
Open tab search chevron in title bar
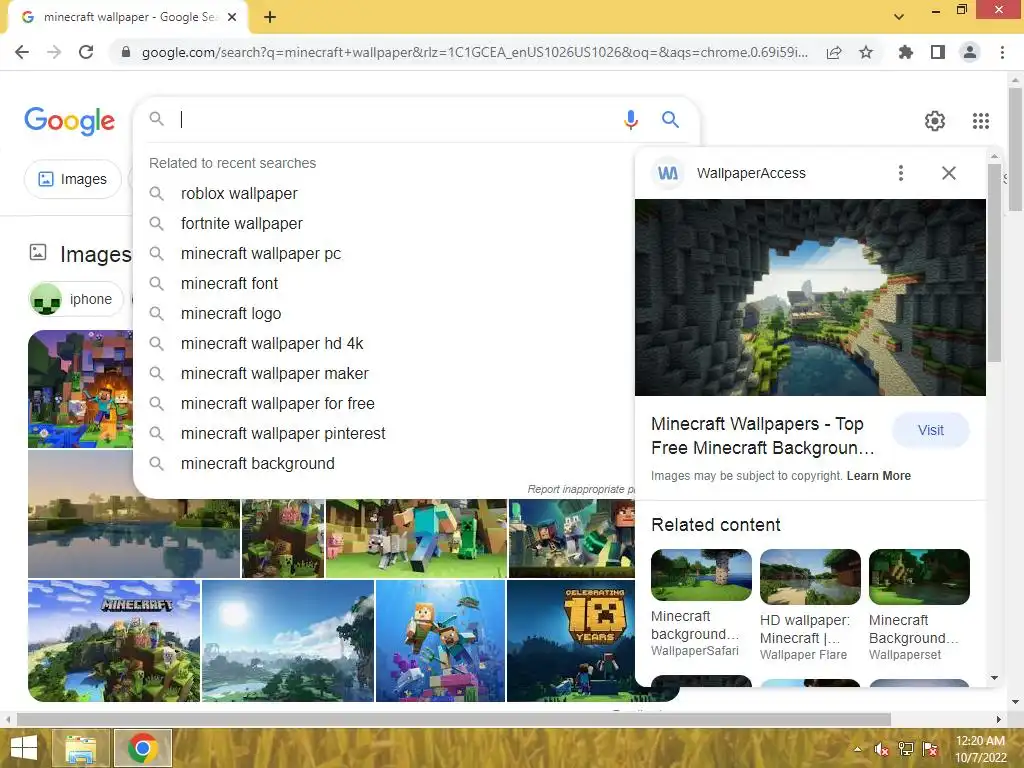(x=899, y=17)
